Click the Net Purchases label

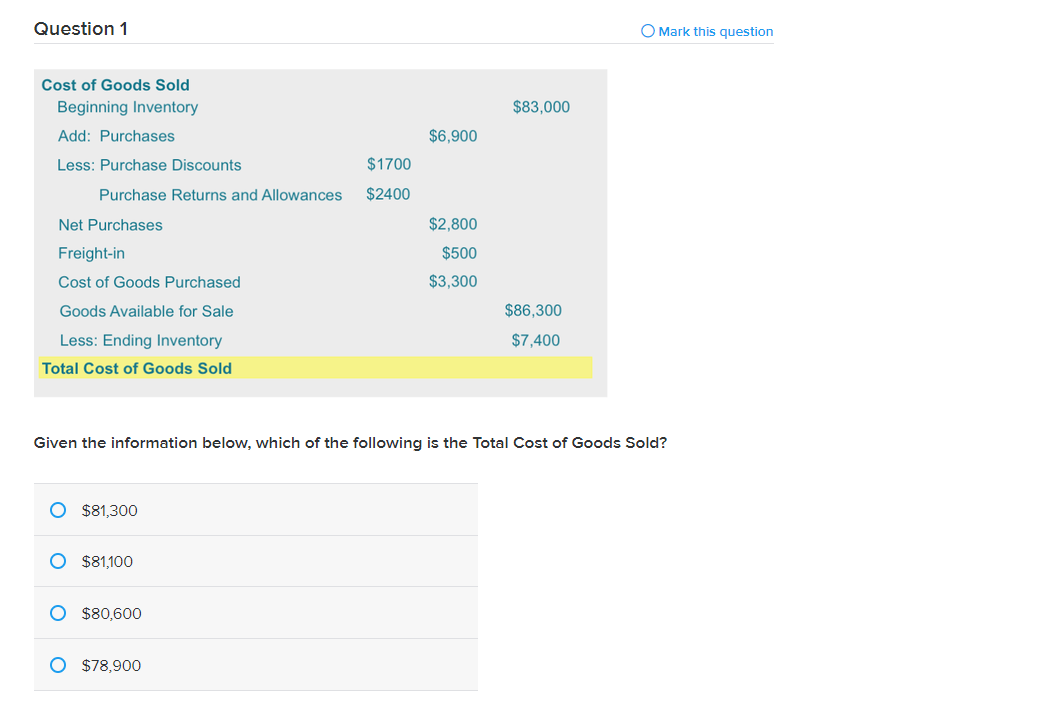click(x=110, y=225)
